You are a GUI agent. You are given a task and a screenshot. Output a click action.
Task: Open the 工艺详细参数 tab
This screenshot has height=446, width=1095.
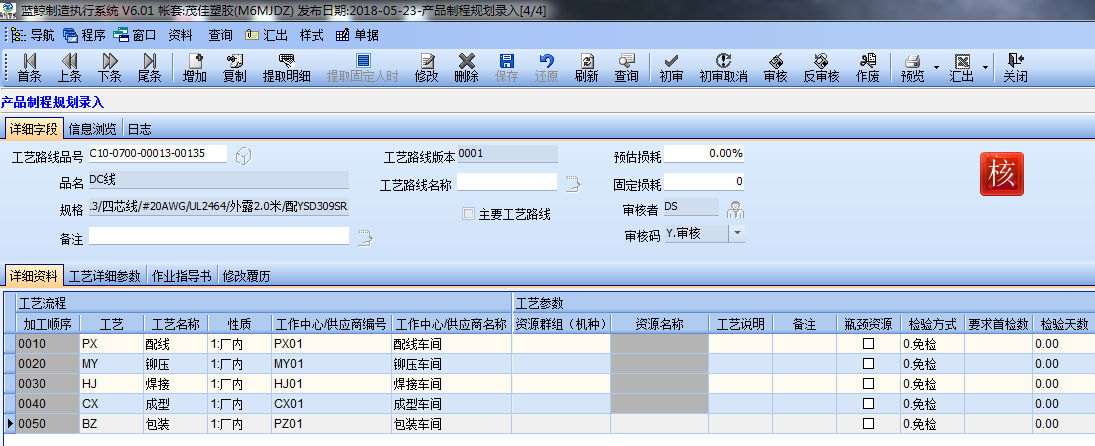(105, 276)
